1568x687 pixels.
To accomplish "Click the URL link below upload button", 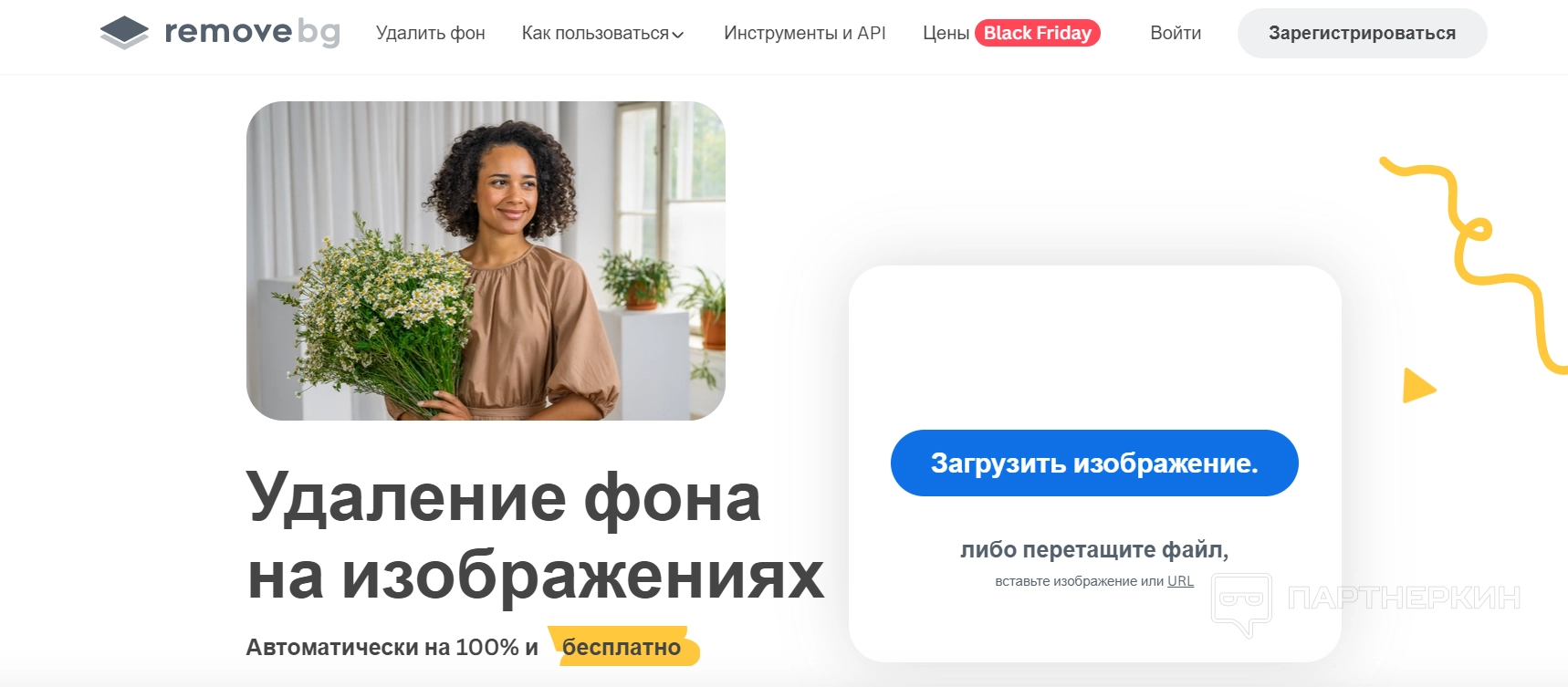I will click(x=1180, y=581).
